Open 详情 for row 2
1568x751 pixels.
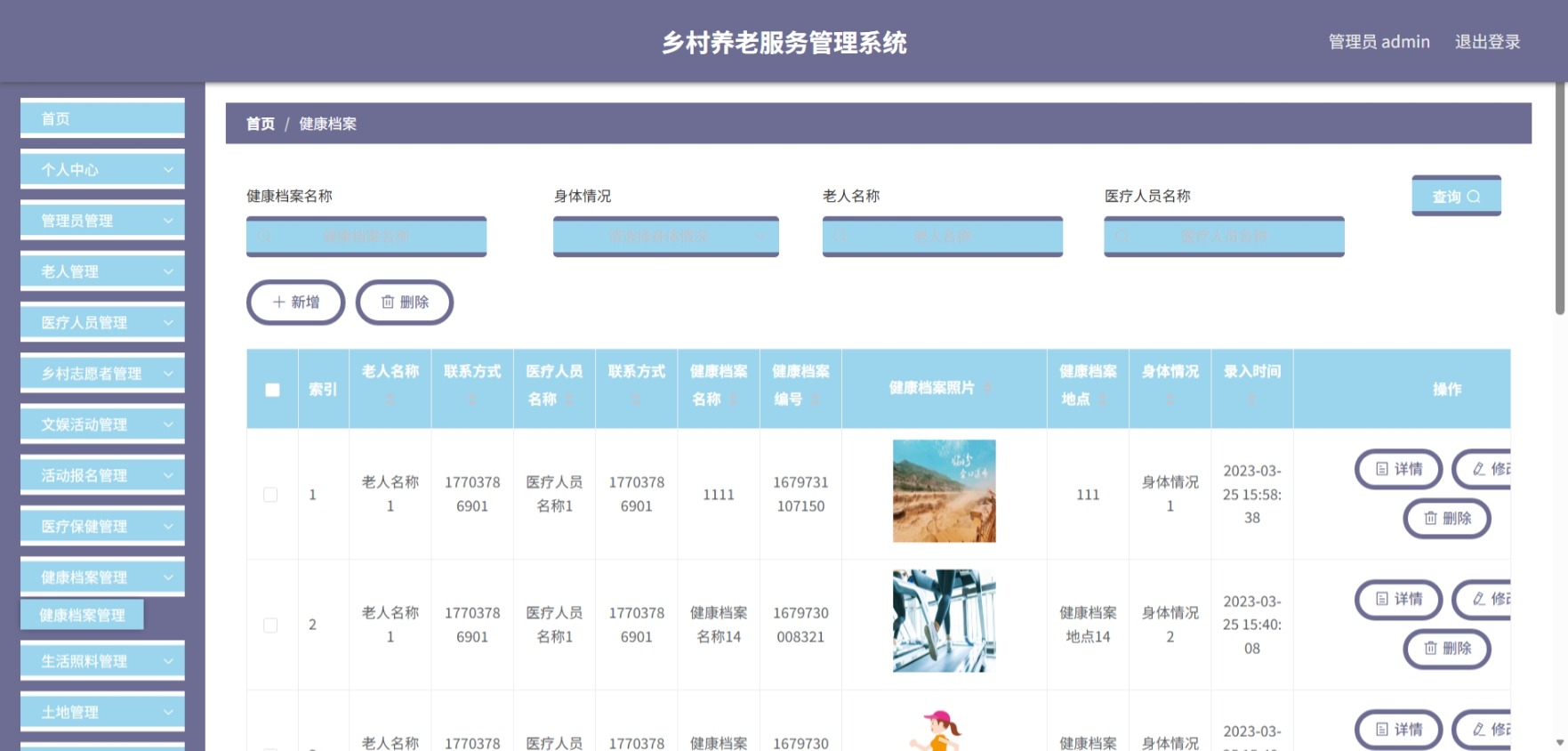[1398, 599]
